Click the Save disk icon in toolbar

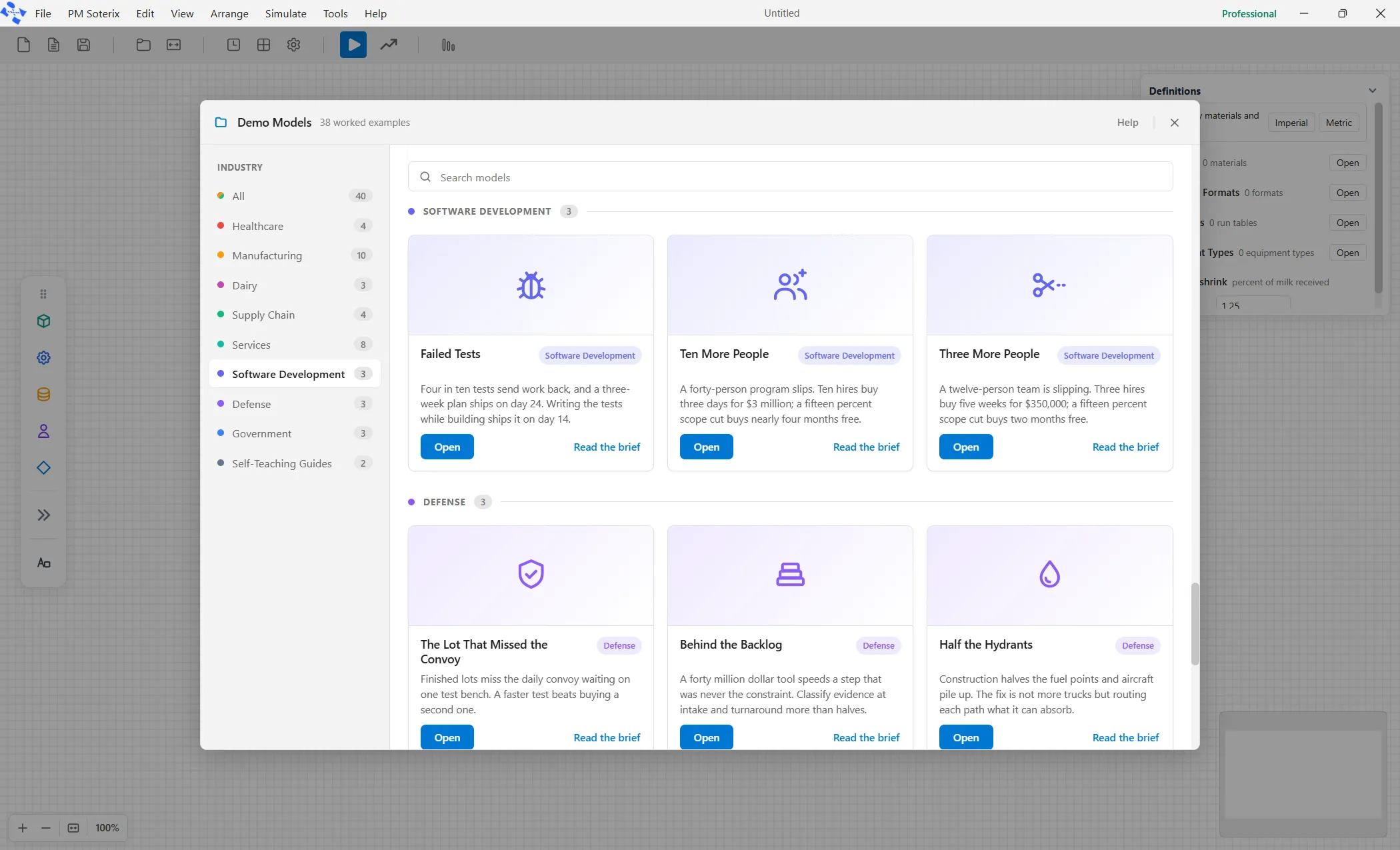[83, 45]
